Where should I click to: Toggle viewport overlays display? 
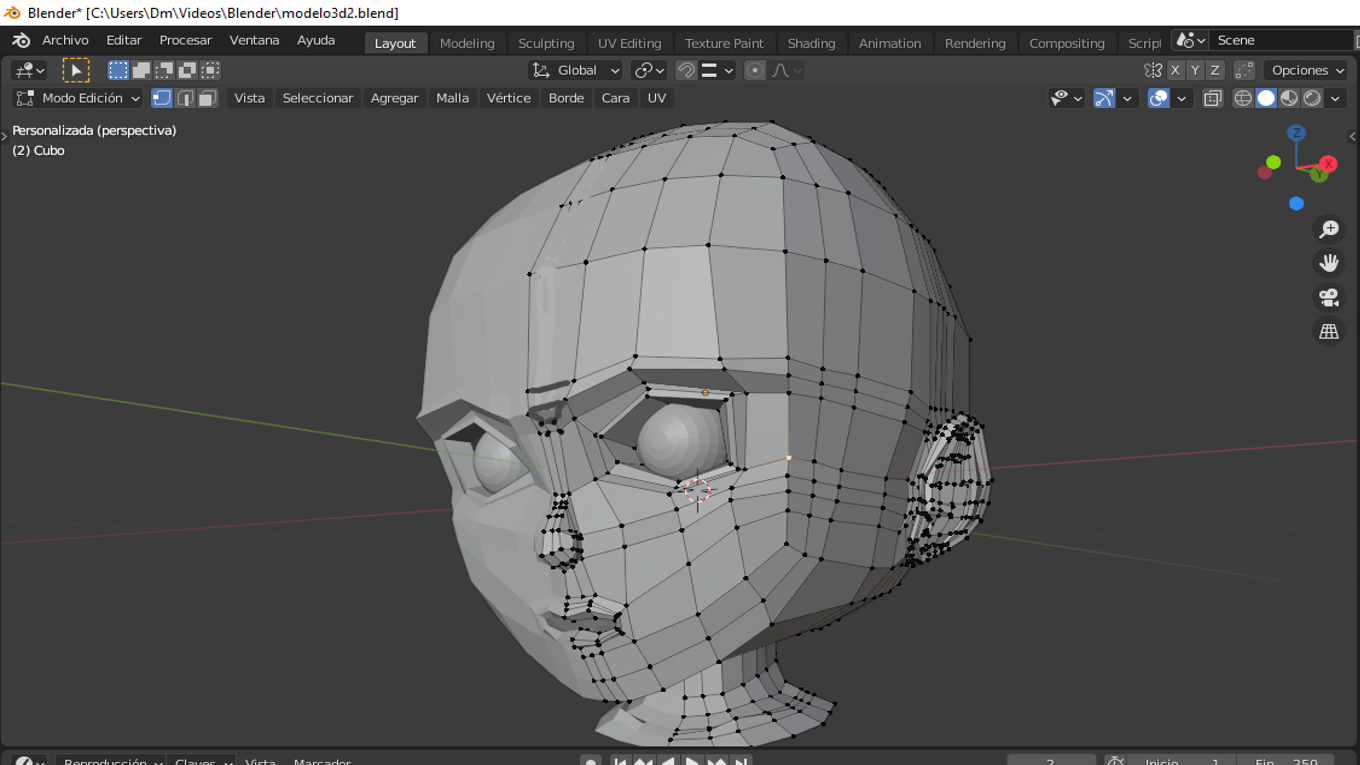(x=1158, y=98)
